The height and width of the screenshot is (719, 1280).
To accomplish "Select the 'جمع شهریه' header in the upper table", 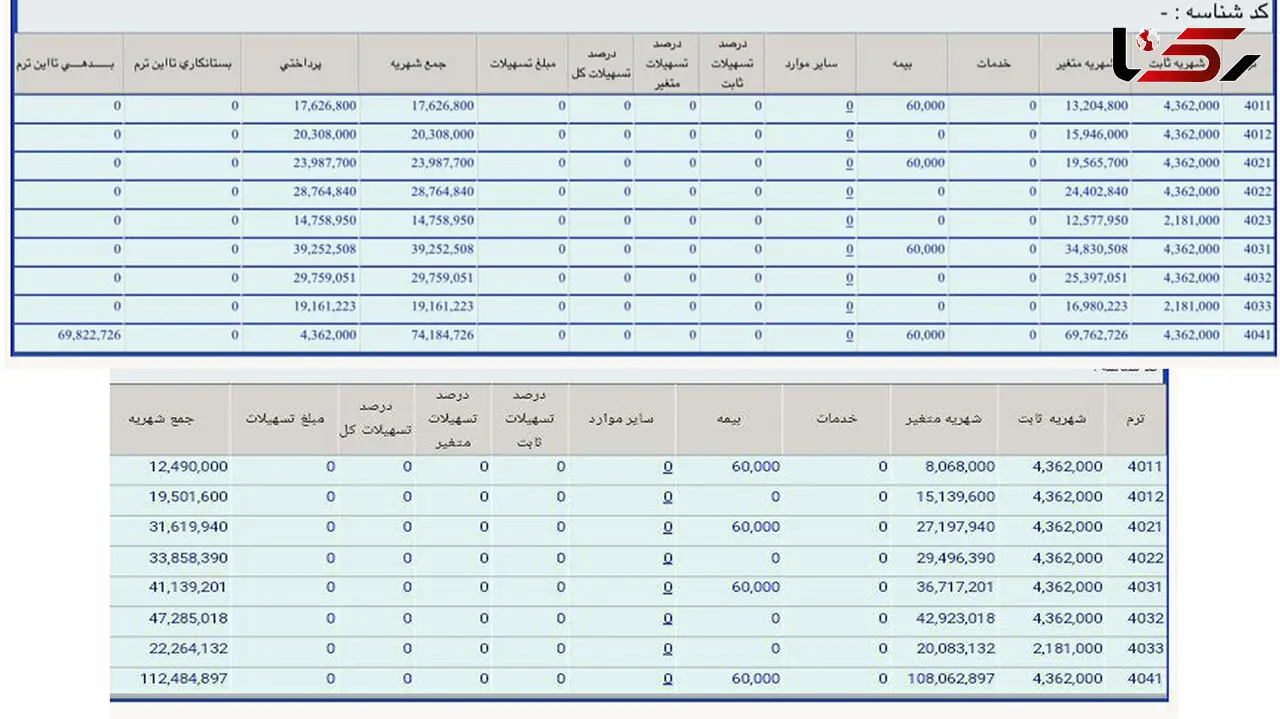I will pyautogui.click(x=419, y=63).
